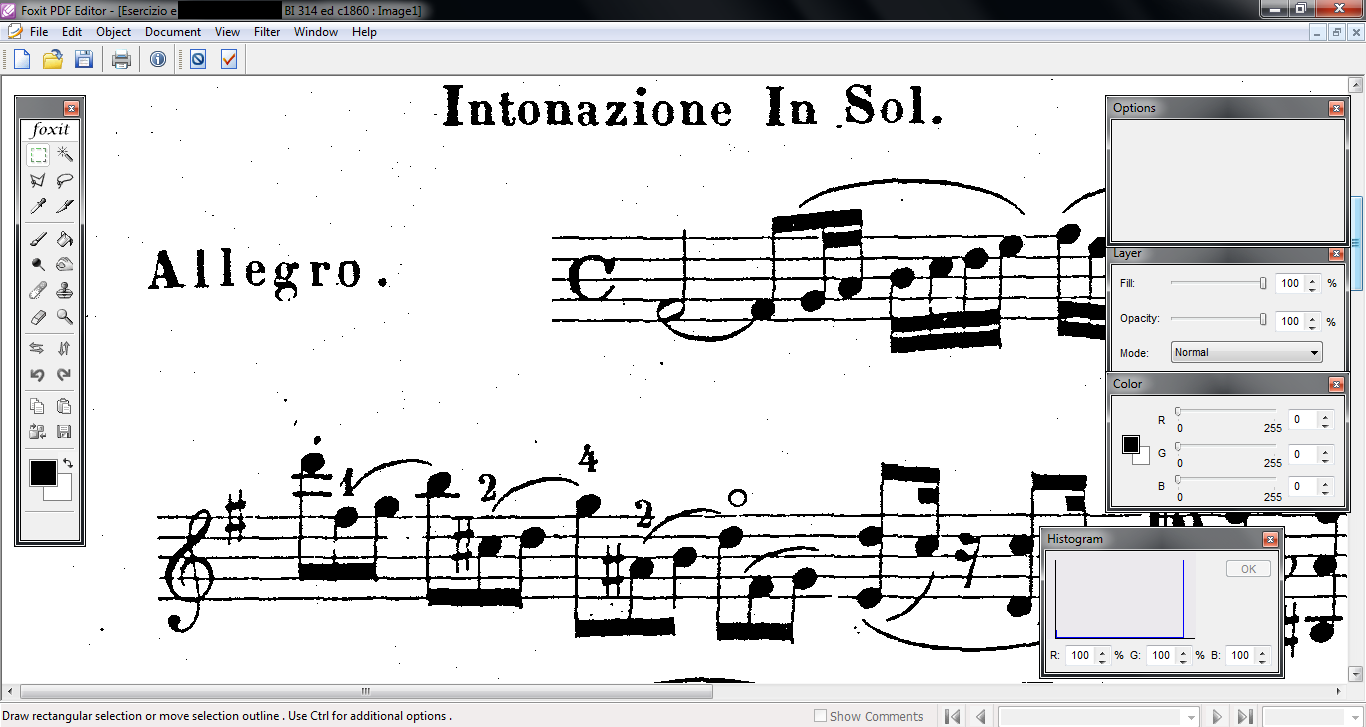Click the Opacity slider handle
This screenshot has height=727, width=1366.
point(1263,319)
